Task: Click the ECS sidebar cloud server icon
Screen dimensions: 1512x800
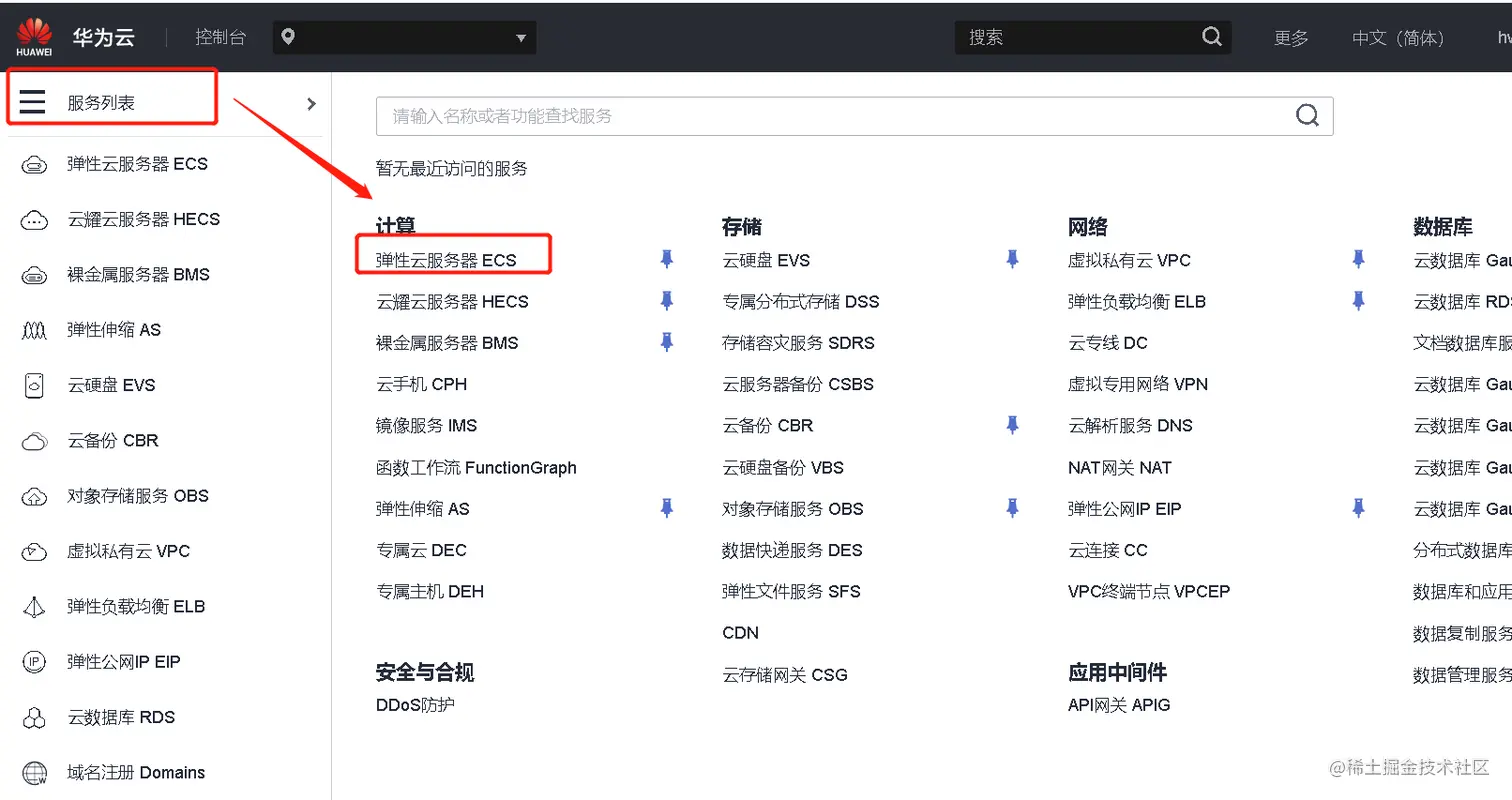Action: (34, 164)
